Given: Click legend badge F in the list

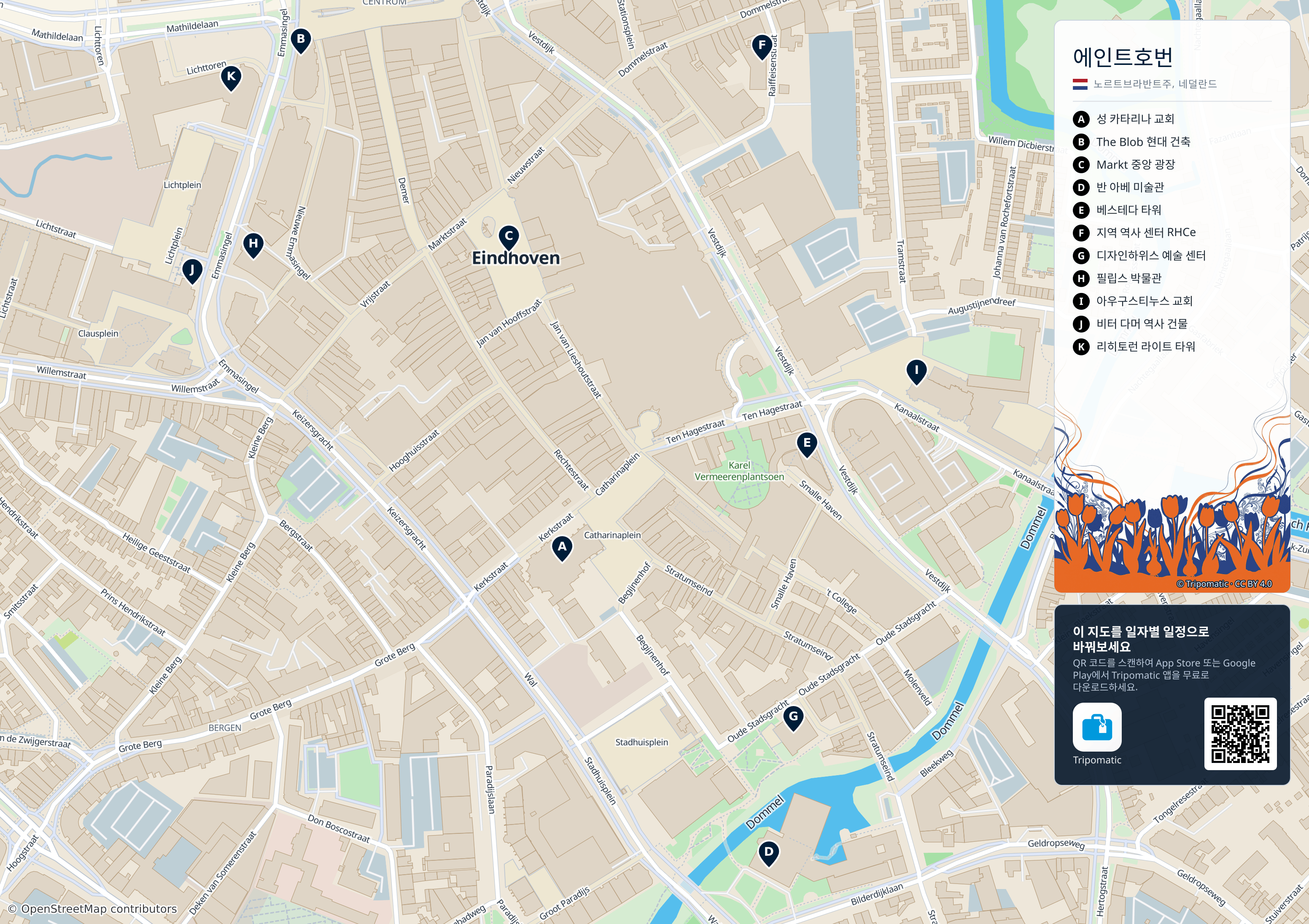Looking at the screenshot, I should click(1081, 233).
